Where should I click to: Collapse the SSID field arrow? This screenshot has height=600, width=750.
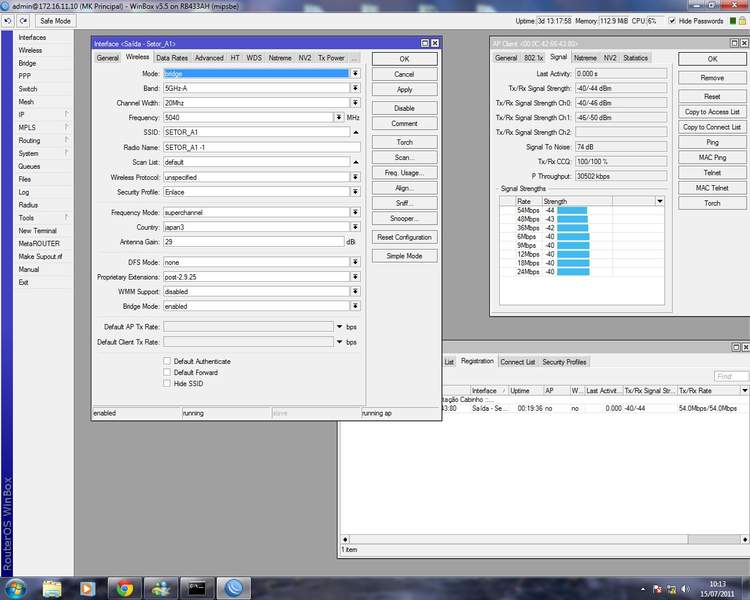point(356,133)
